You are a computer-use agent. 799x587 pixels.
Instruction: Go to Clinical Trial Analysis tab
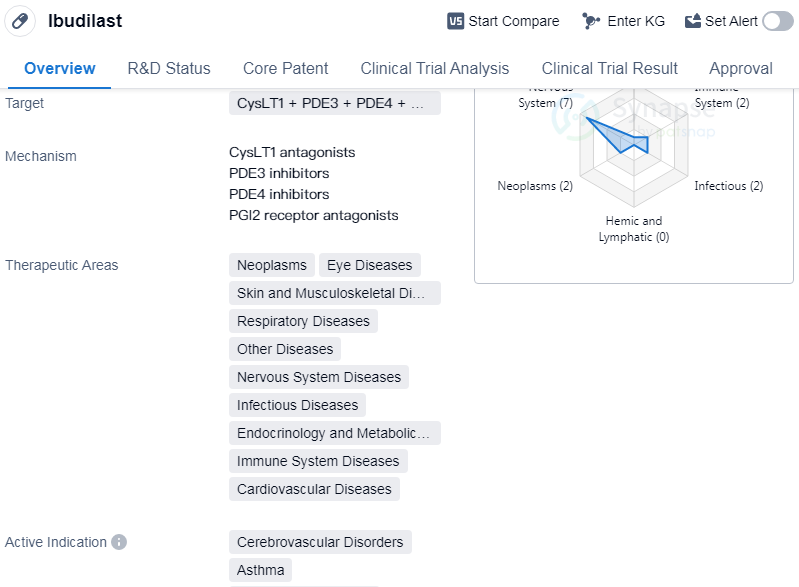click(x=435, y=68)
